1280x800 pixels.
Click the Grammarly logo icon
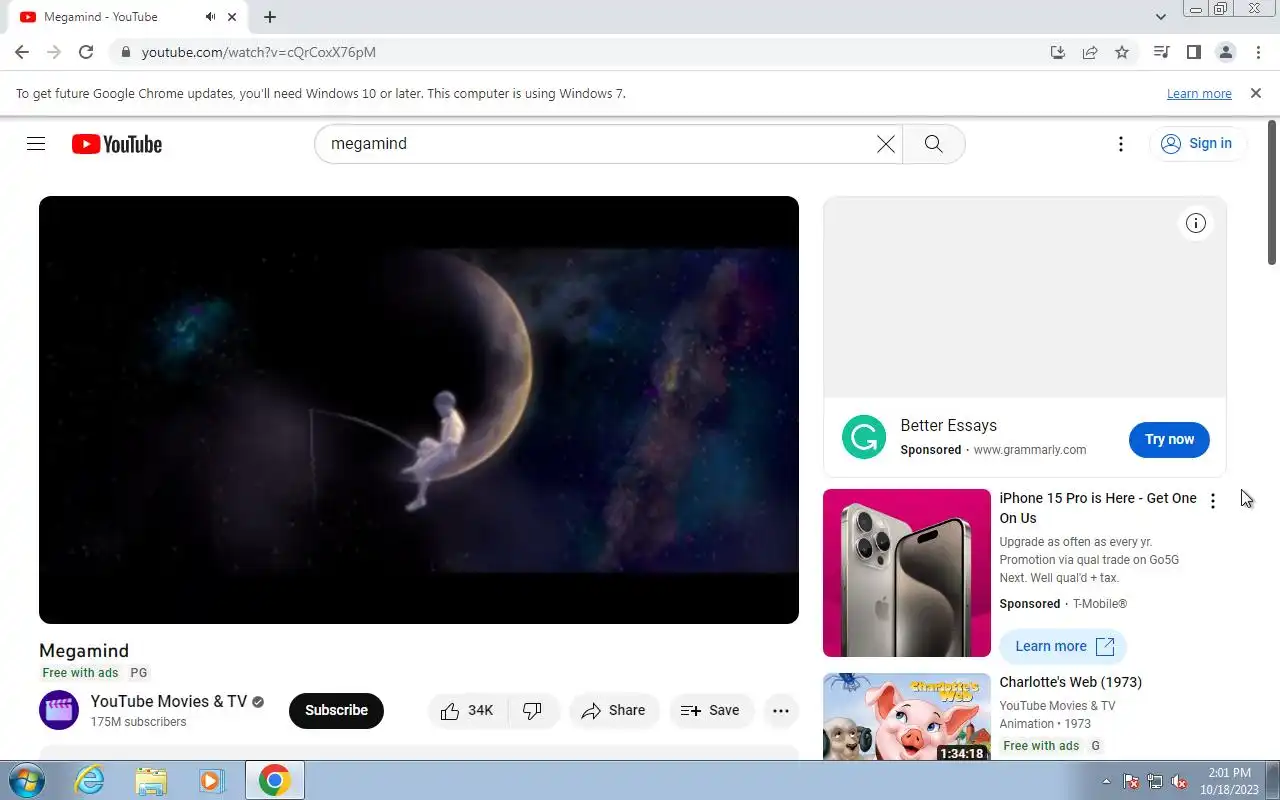[x=864, y=437]
